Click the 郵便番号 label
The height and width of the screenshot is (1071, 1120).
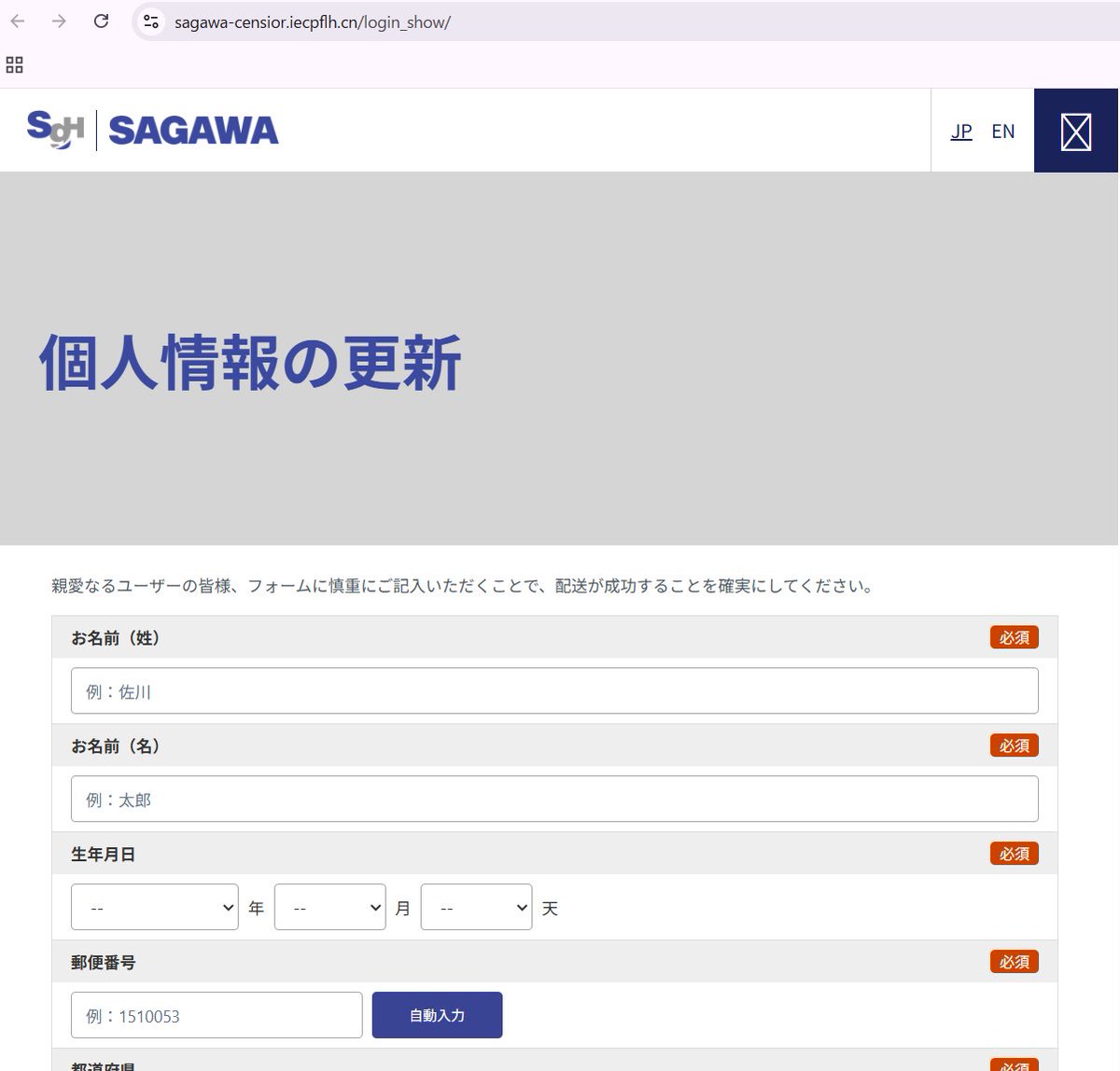click(104, 963)
